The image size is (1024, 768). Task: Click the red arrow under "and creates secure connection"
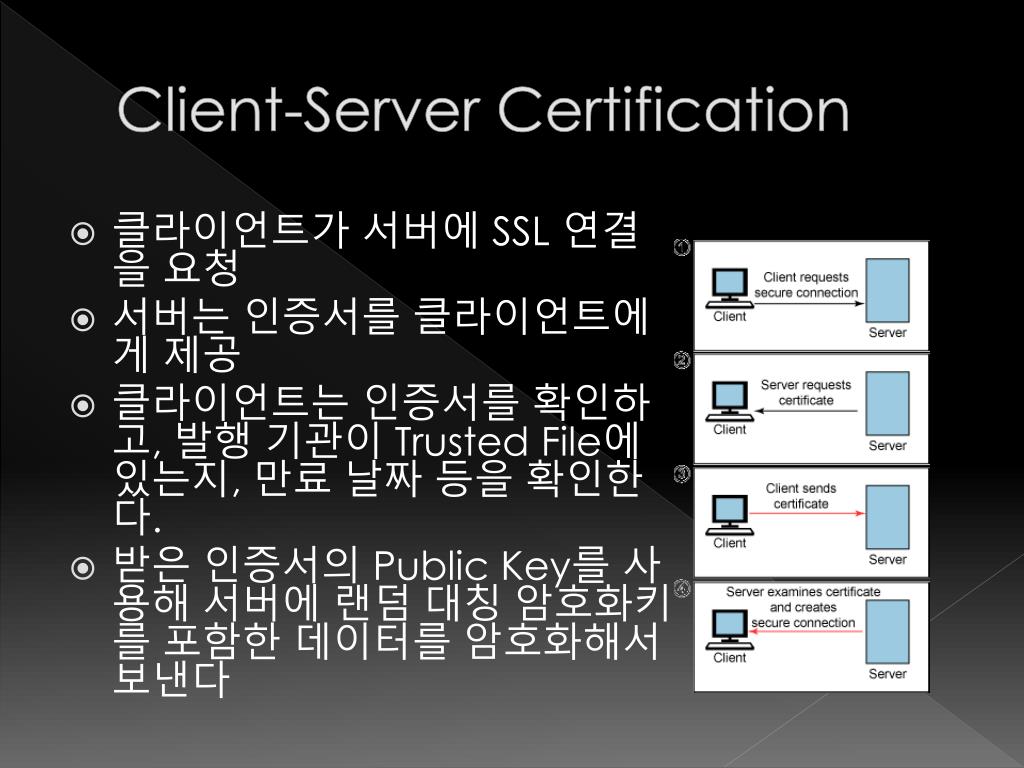[x=807, y=632]
